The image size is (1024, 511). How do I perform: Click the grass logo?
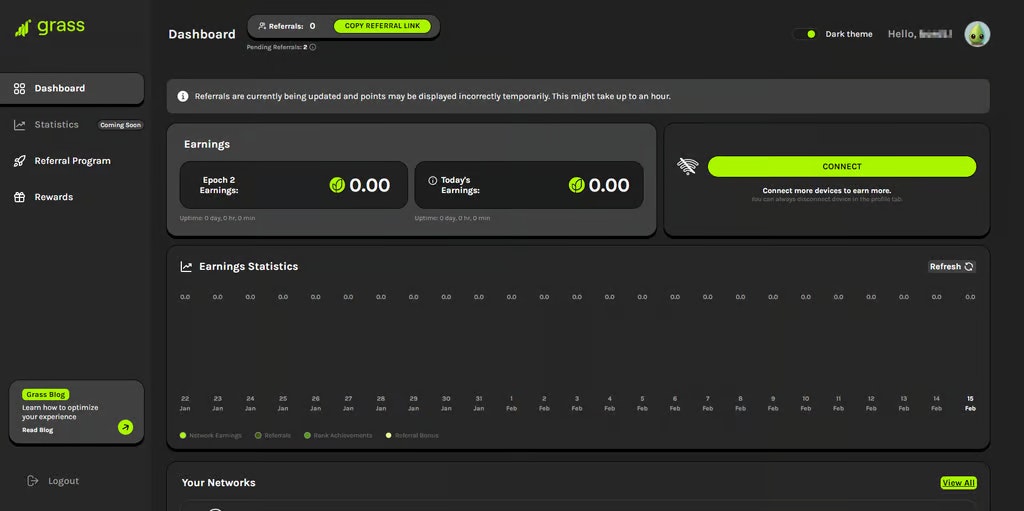coord(50,27)
